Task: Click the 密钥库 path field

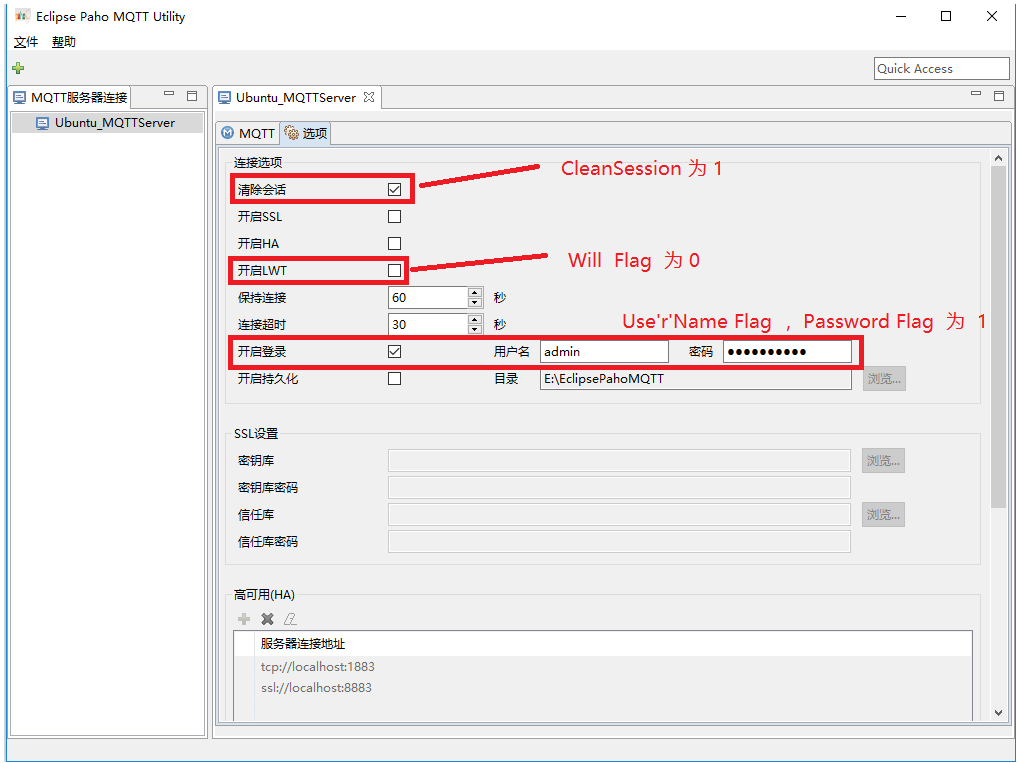Action: [619, 460]
